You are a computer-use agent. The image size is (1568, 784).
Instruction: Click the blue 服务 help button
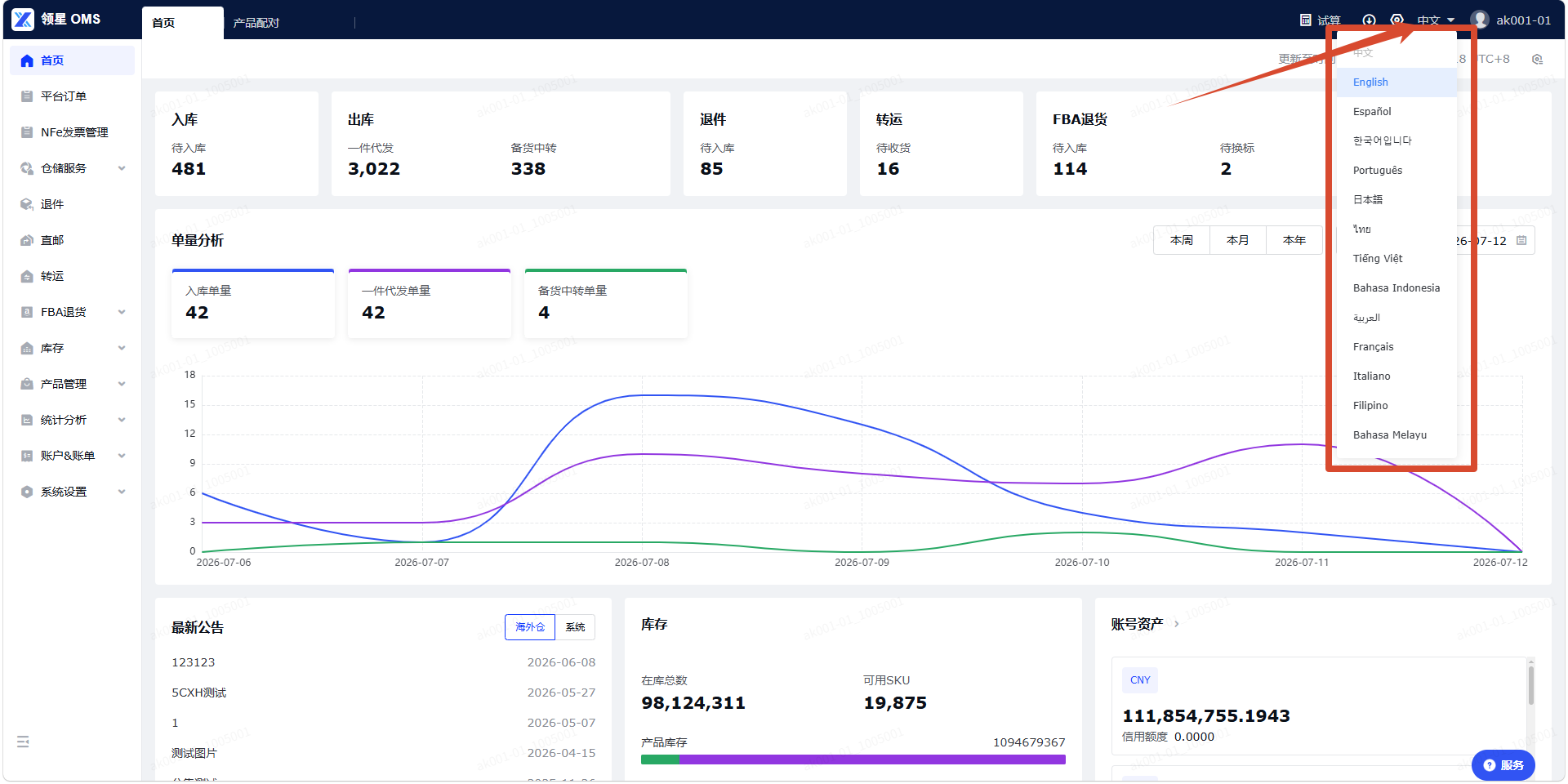click(1503, 765)
